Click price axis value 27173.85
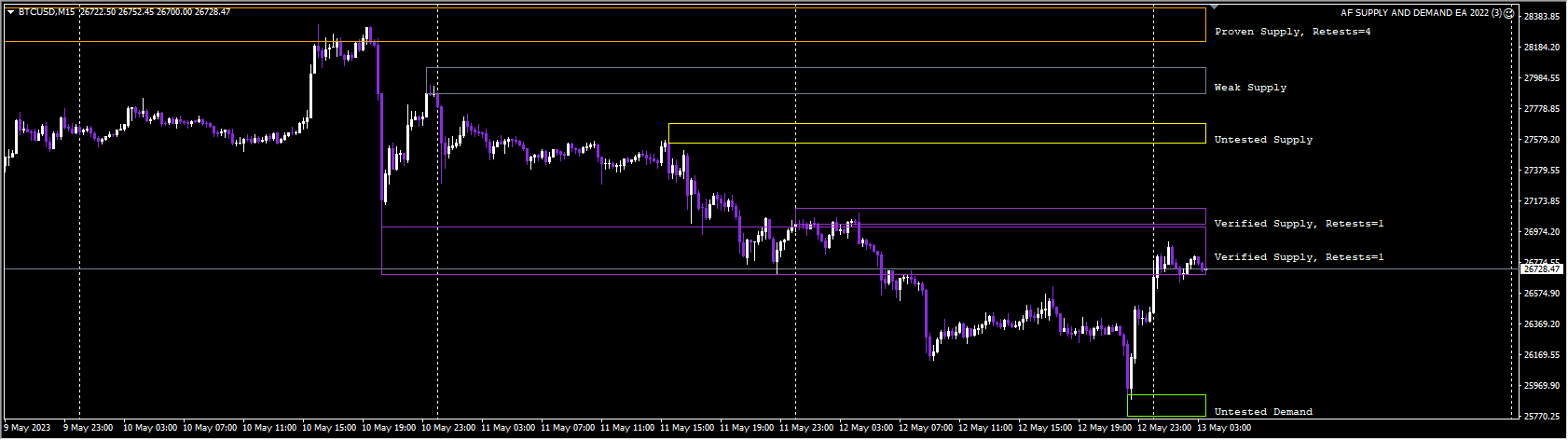Image resolution: width=1568 pixels, height=440 pixels. click(x=1541, y=201)
